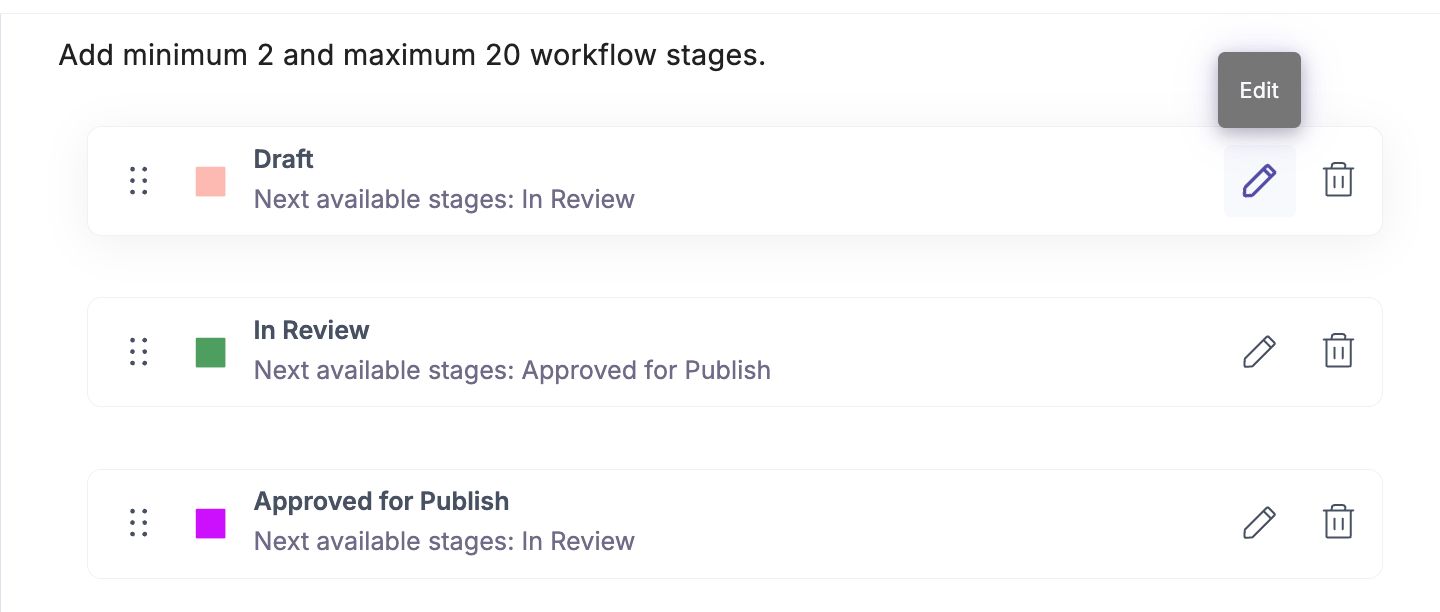The height and width of the screenshot is (612, 1440).
Task: Click the workflow stages instruction text
Action: (x=410, y=54)
